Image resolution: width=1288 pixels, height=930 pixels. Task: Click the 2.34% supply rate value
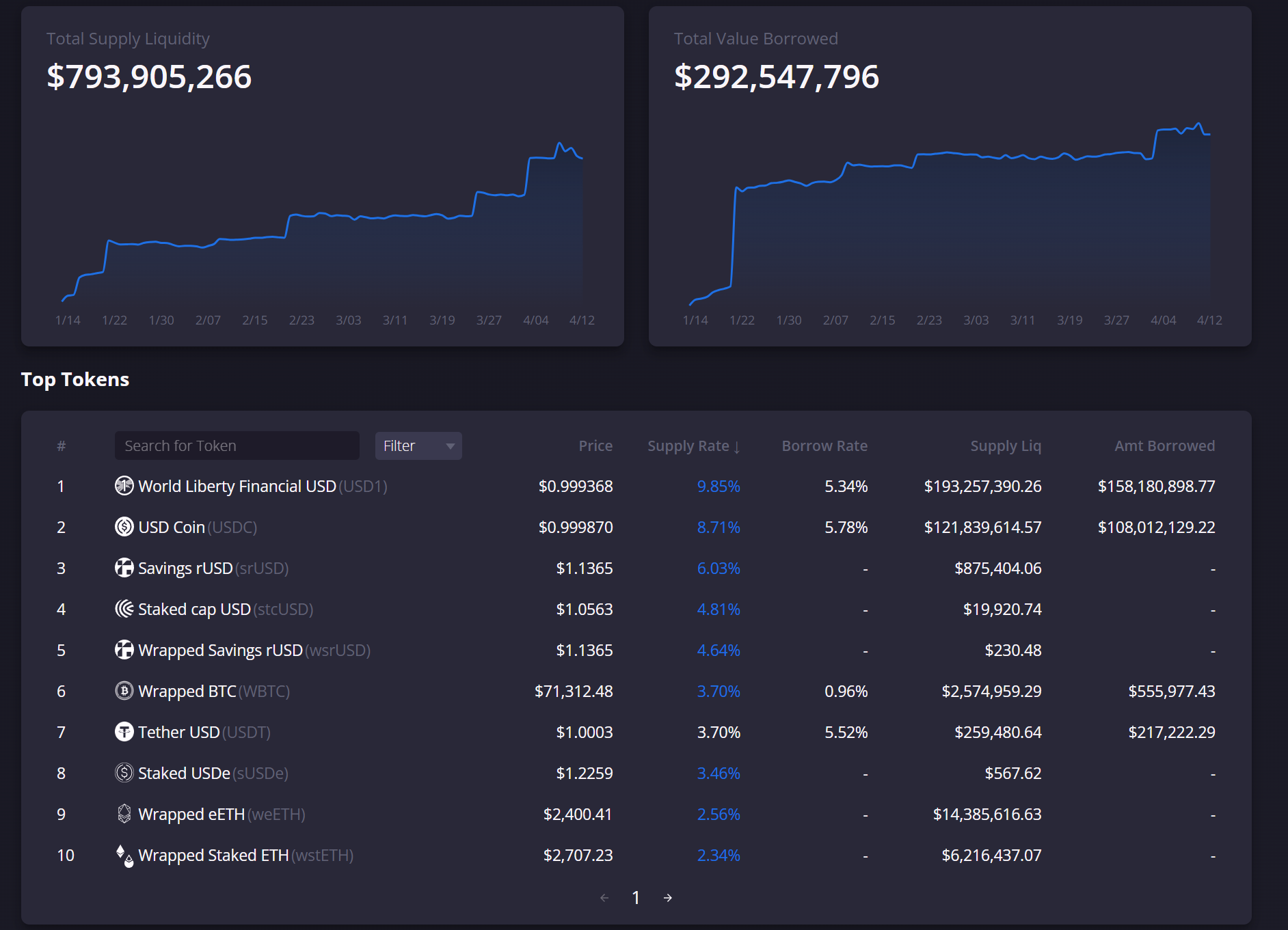(719, 855)
